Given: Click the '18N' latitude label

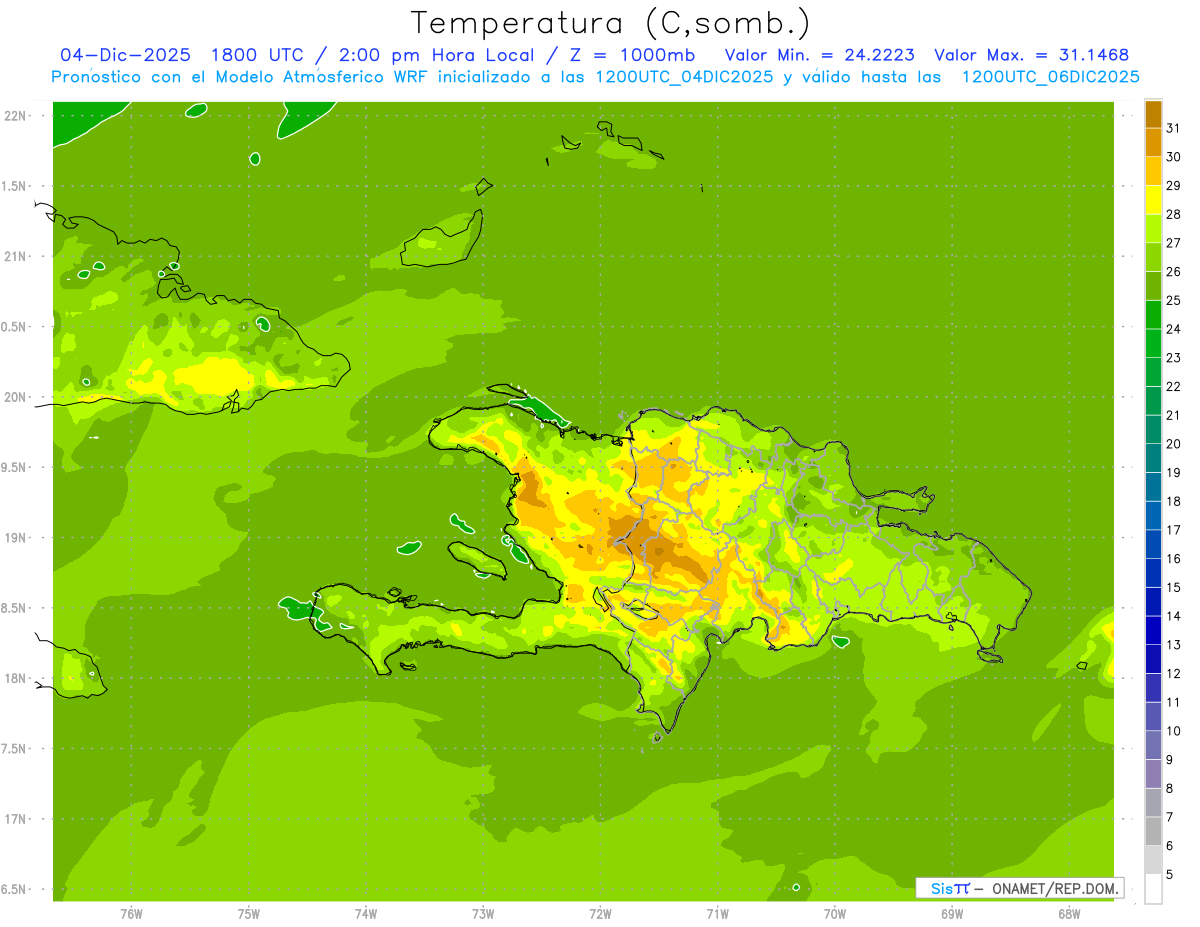Looking at the screenshot, I should (16, 678).
